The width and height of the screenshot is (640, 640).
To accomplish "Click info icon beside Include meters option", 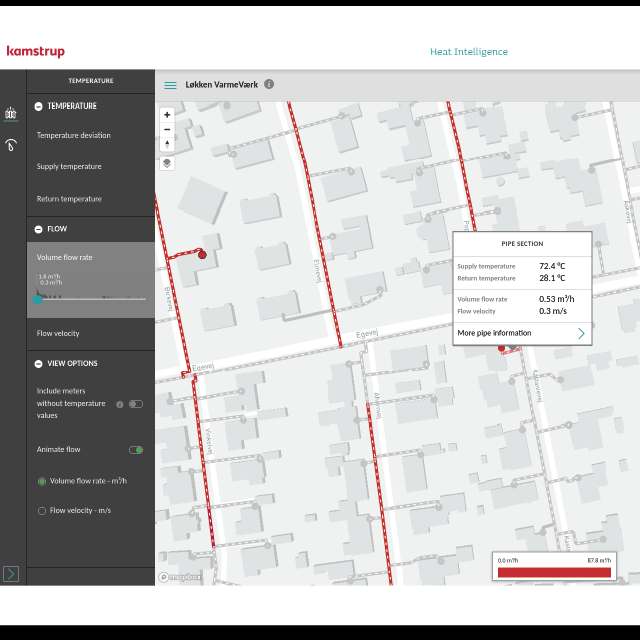I will click(x=120, y=404).
